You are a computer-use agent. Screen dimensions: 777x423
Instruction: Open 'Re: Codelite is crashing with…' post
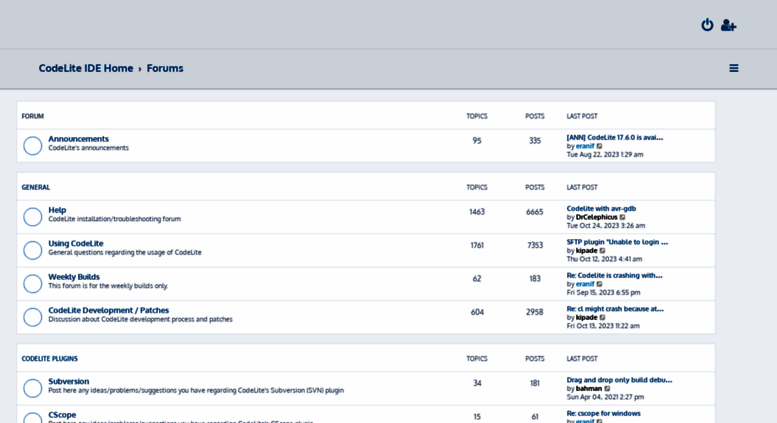(x=614, y=275)
